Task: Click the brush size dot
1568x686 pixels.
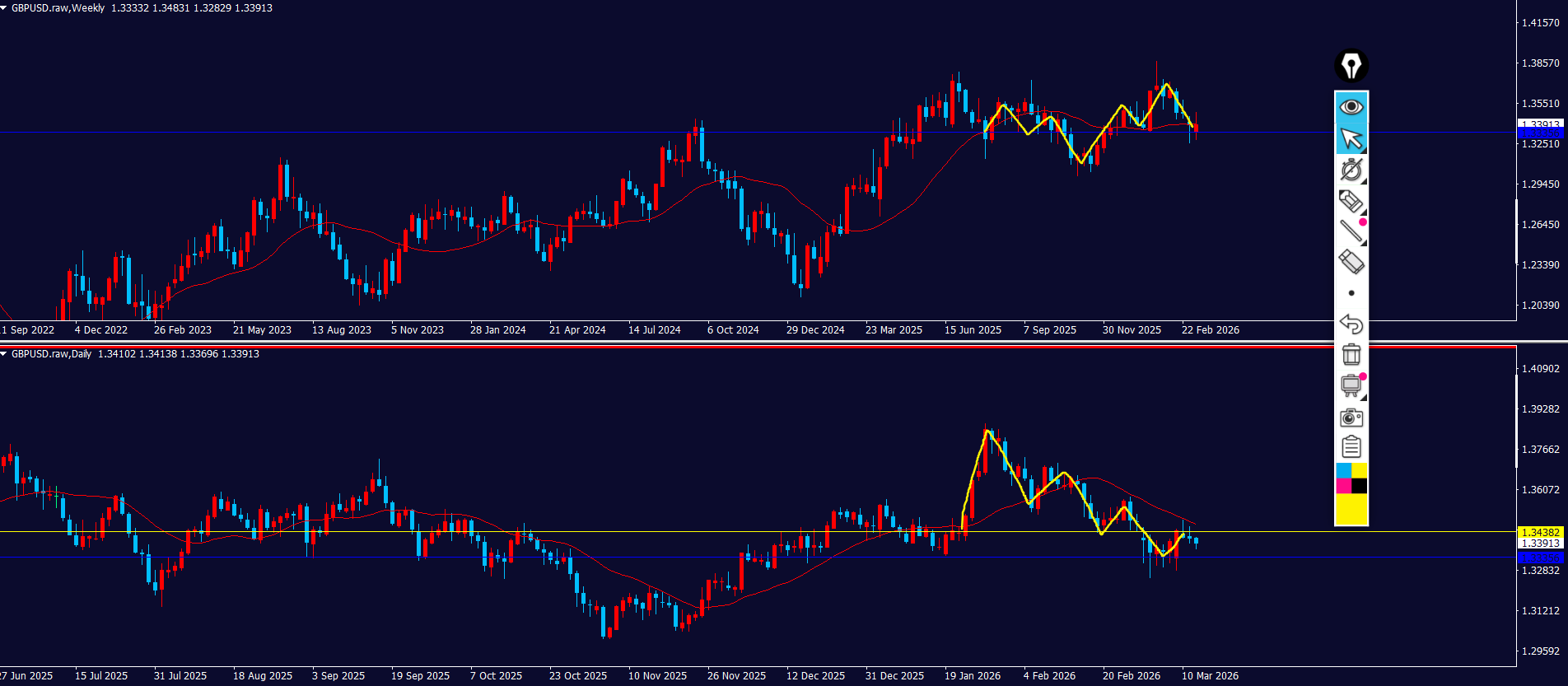Action: 1351,293
